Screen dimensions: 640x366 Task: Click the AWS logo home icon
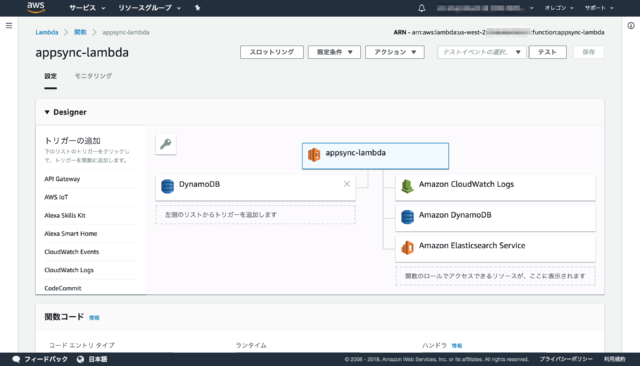point(36,7)
